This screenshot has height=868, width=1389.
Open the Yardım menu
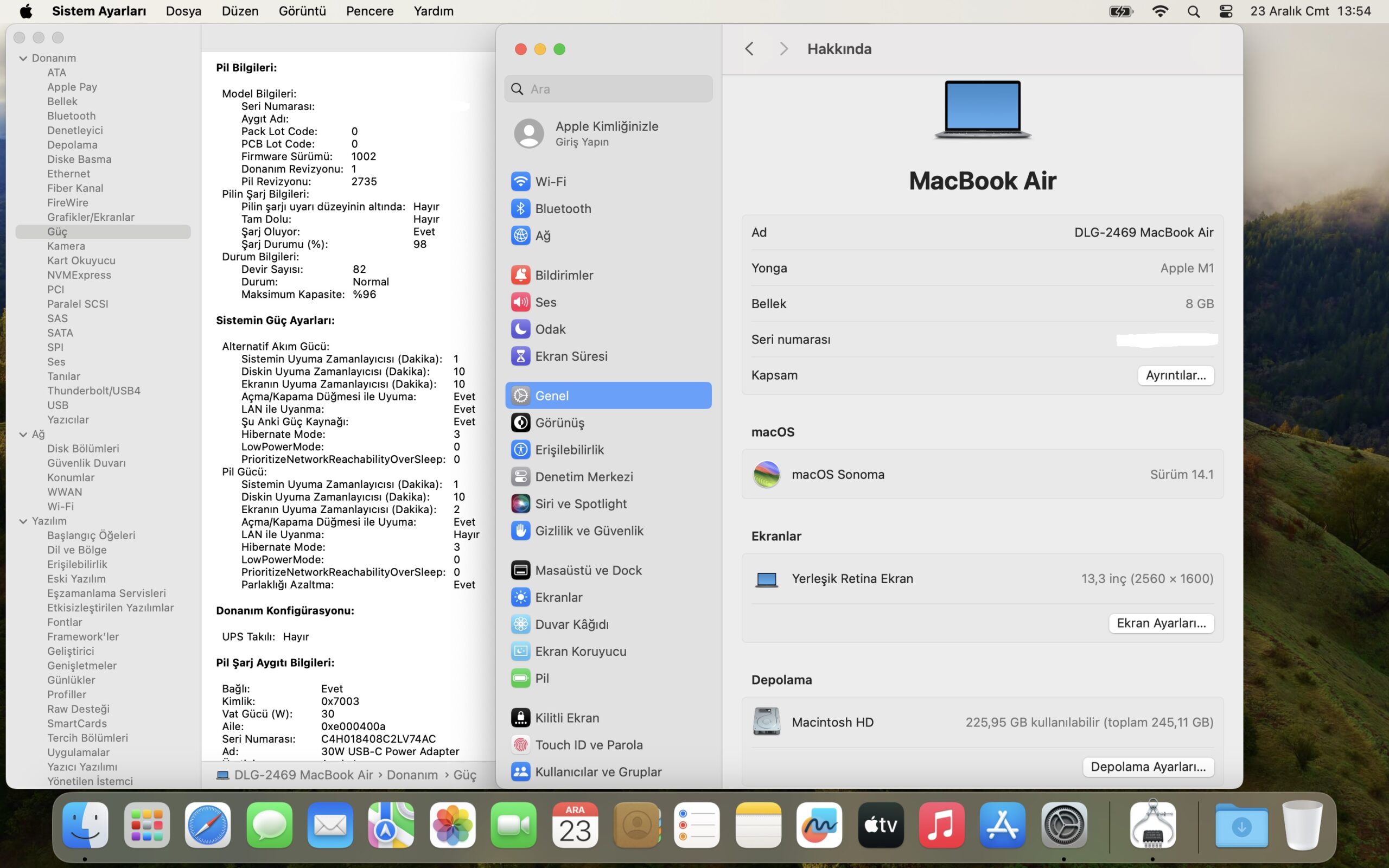tap(434, 11)
